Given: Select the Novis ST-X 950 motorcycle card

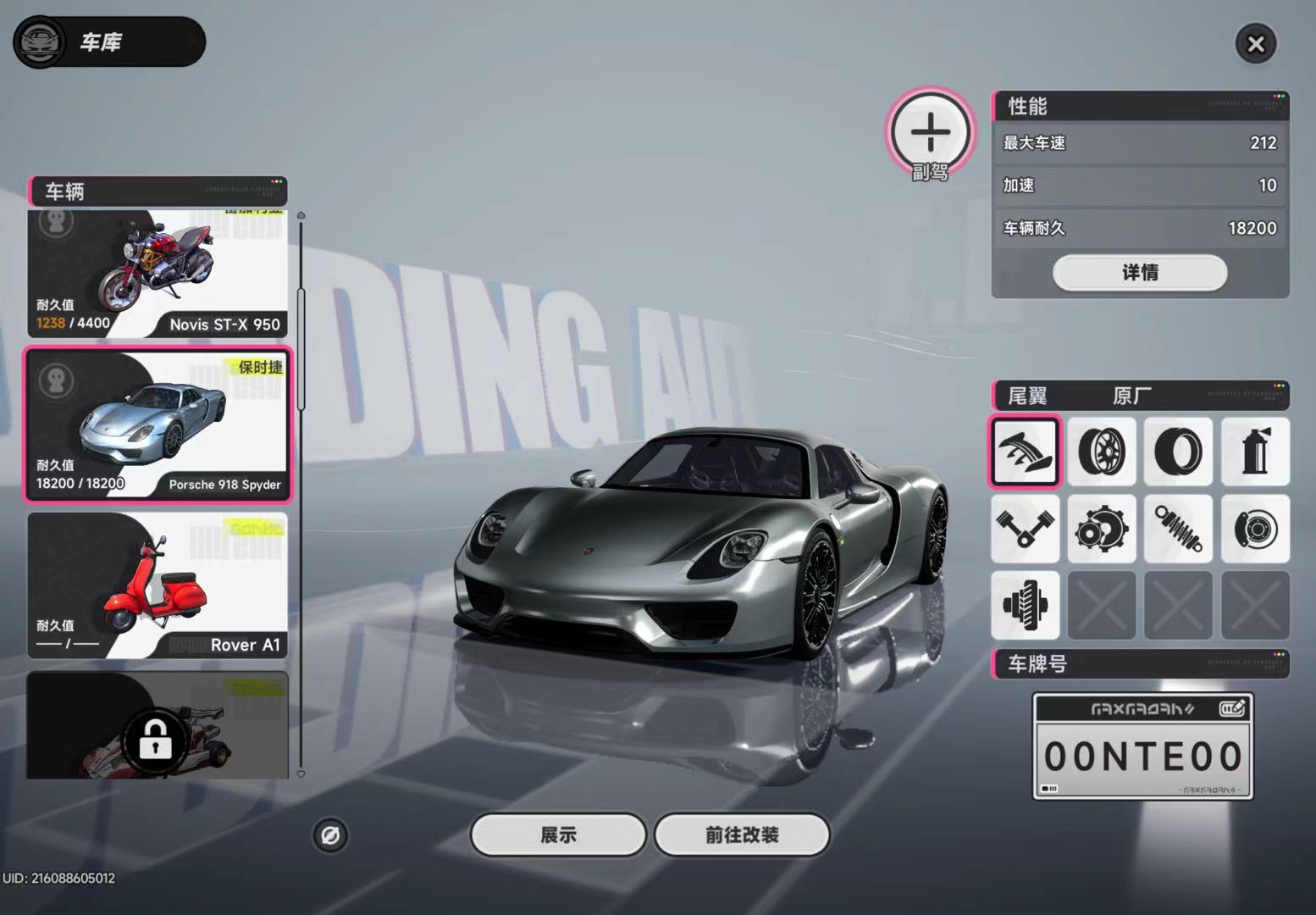Looking at the screenshot, I should 158,274.
